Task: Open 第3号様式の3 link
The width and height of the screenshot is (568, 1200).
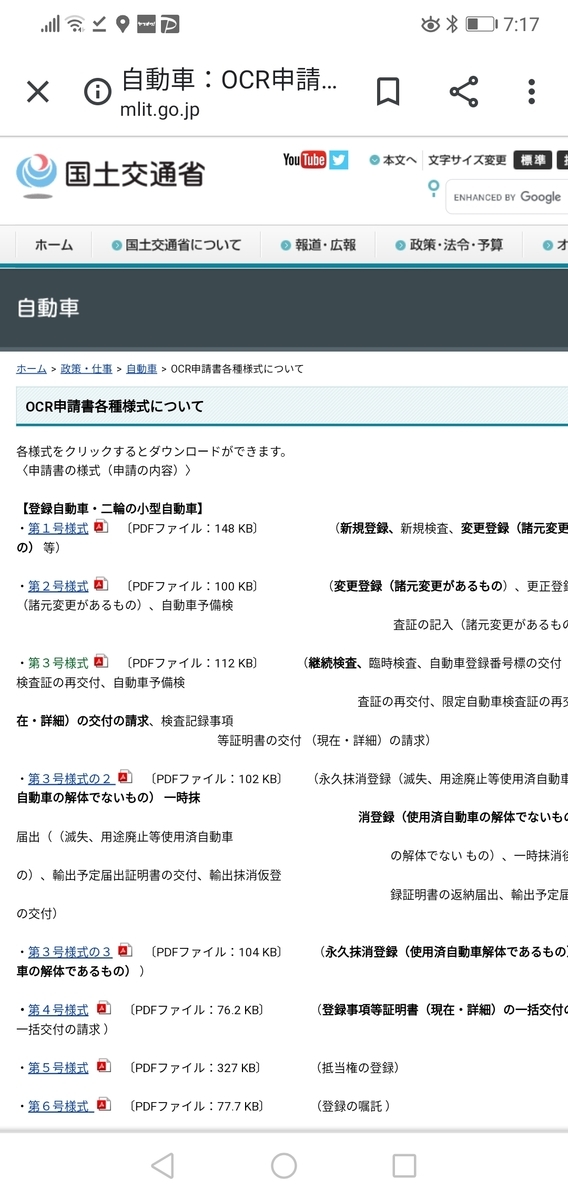Action: [70, 952]
